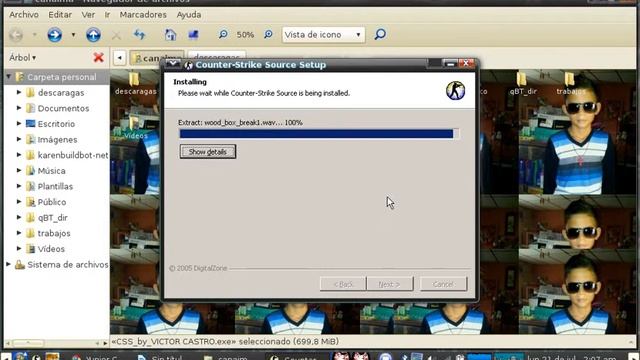Click the search magnifier toolbar icon

(380, 34)
